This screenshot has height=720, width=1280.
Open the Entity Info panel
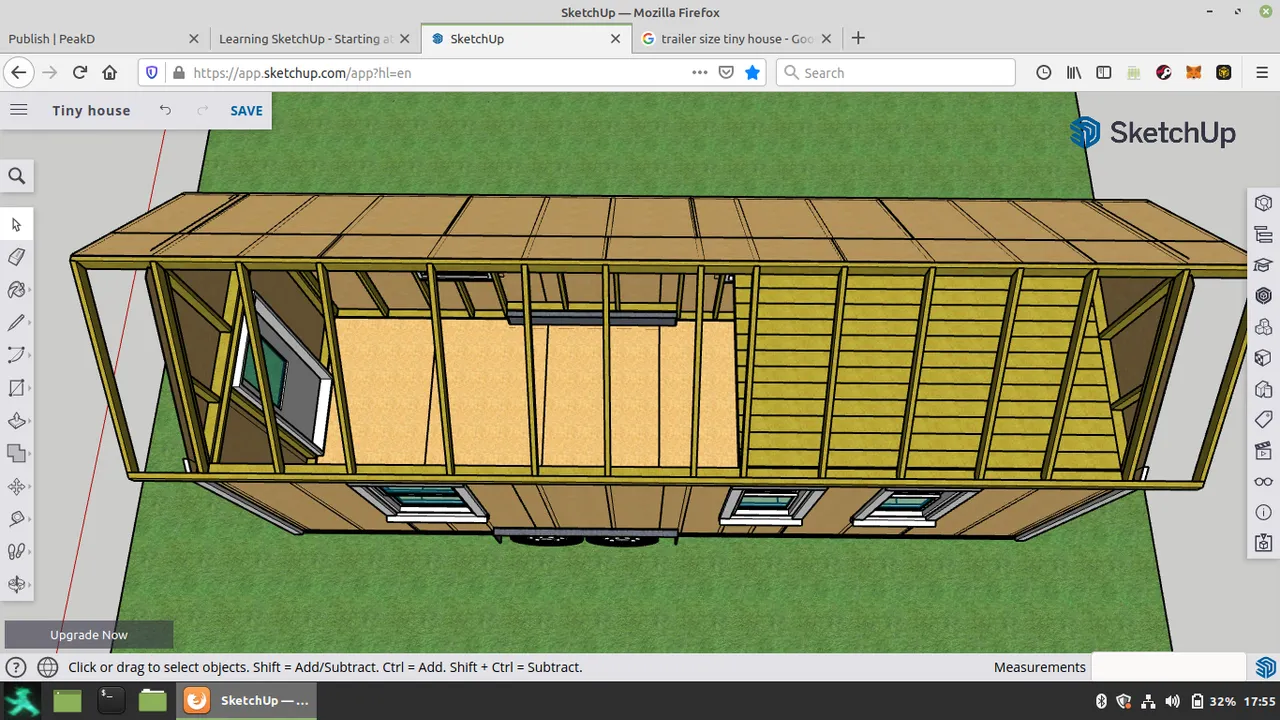point(1263,203)
